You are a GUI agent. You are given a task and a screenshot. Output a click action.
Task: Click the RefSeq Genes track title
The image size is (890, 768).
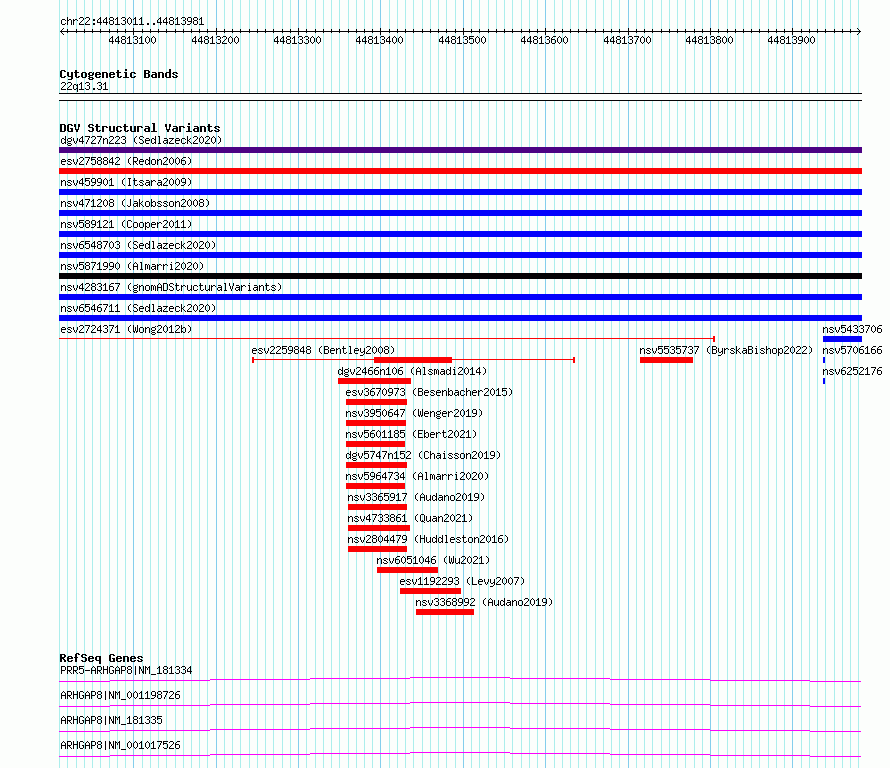click(x=101, y=658)
